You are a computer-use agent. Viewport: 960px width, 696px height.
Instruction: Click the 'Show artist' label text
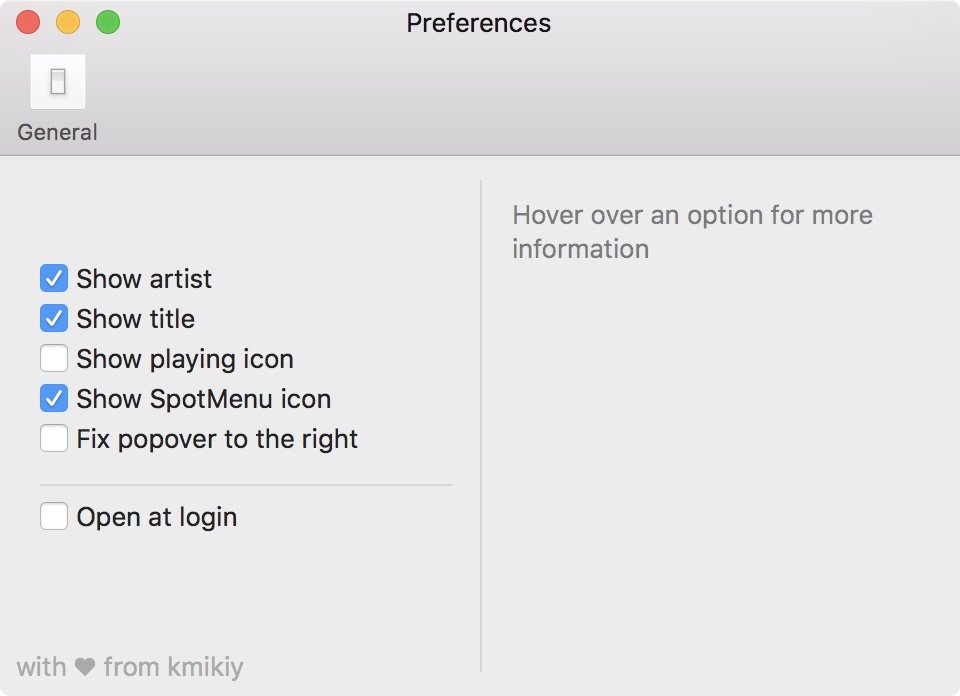tap(144, 279)
